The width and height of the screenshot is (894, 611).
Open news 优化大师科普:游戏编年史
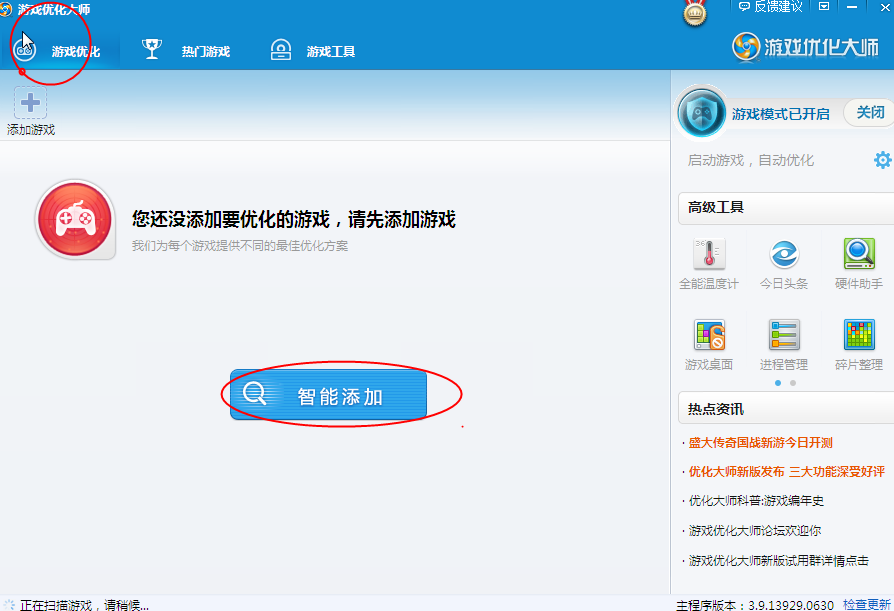click(x=756, y=501)
